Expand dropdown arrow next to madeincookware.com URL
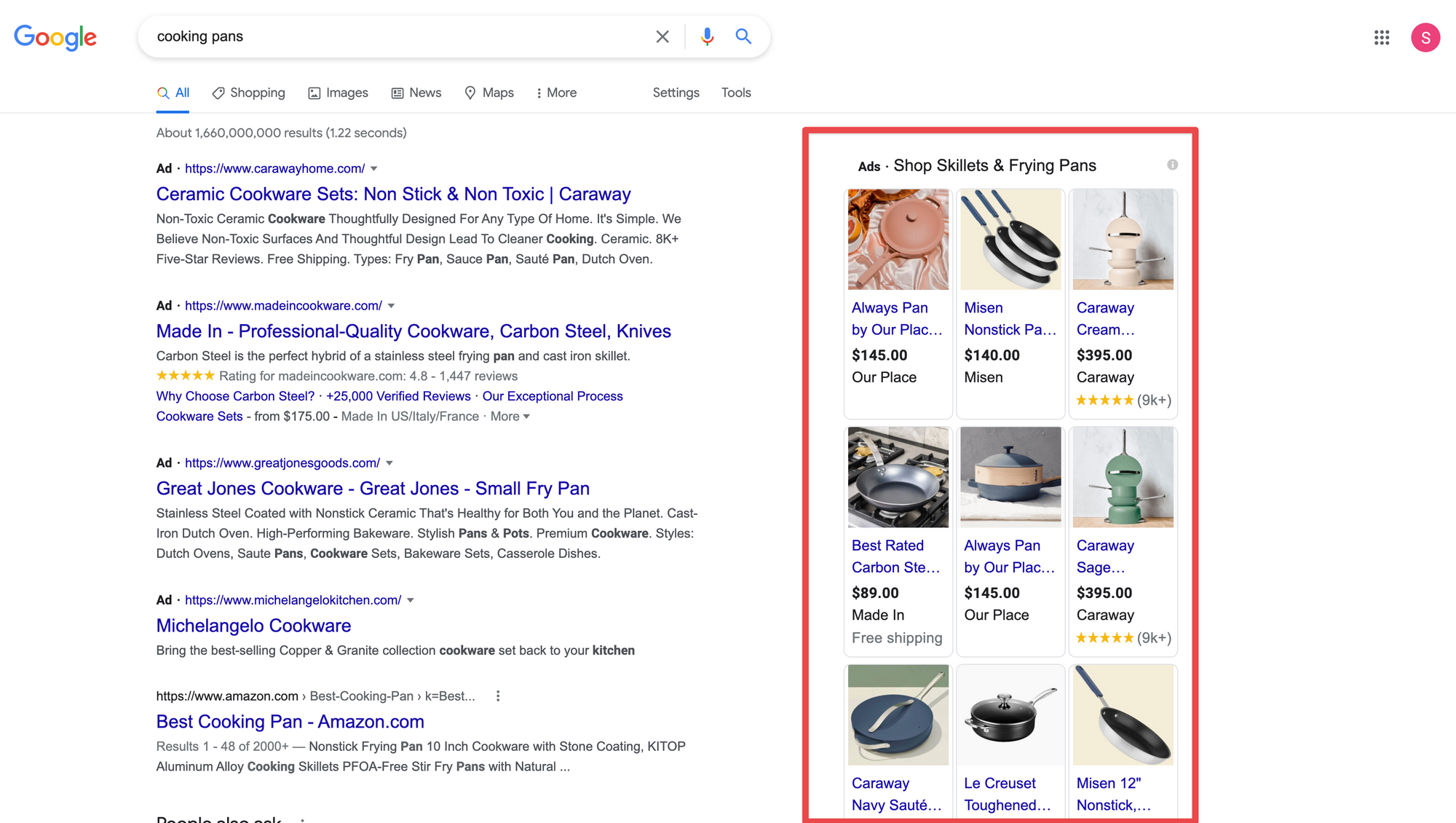The width and height of the screenshot is (1456, 823). point(391,306)
